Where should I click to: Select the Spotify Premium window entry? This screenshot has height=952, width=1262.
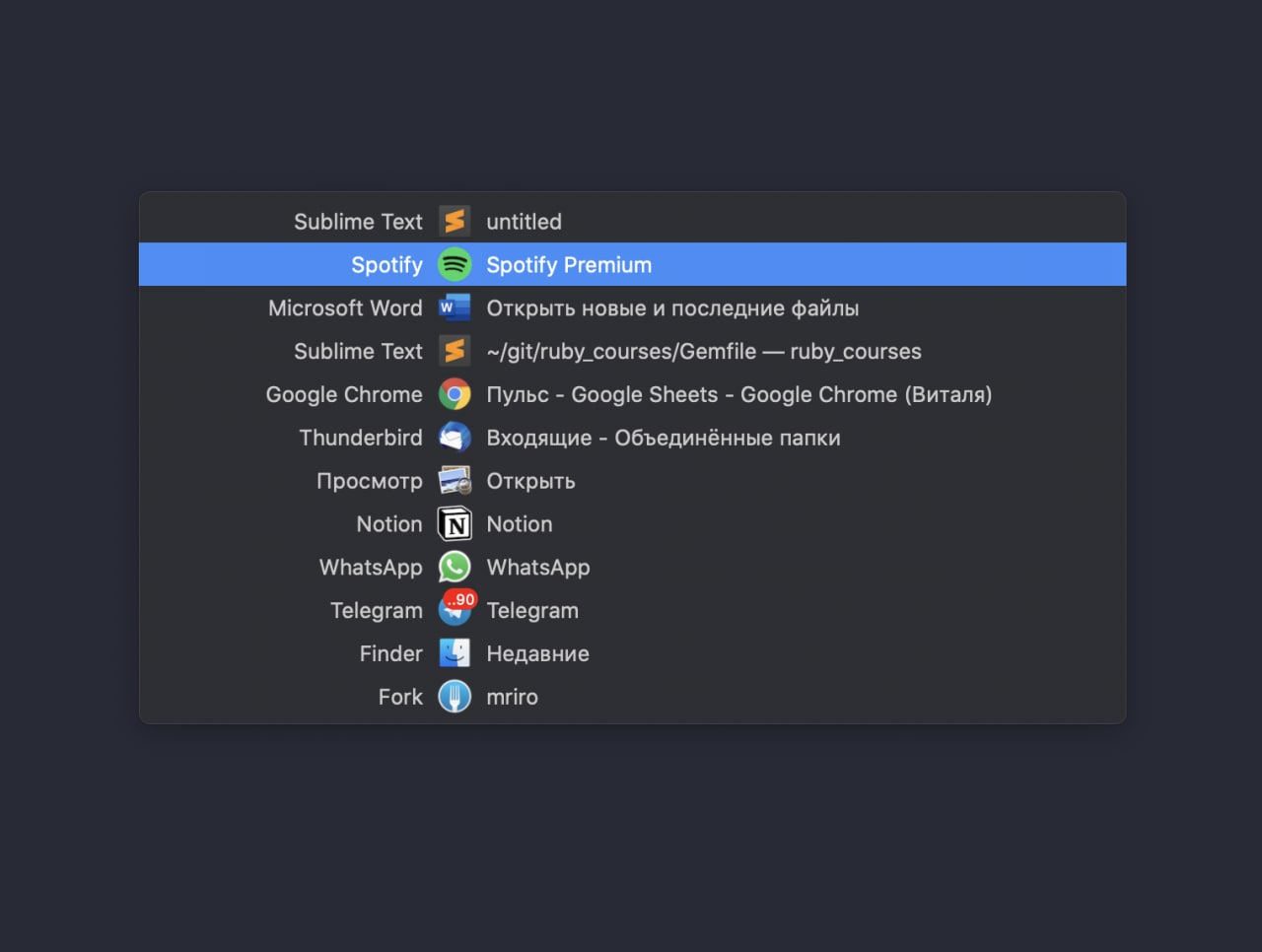coord(569,265)
